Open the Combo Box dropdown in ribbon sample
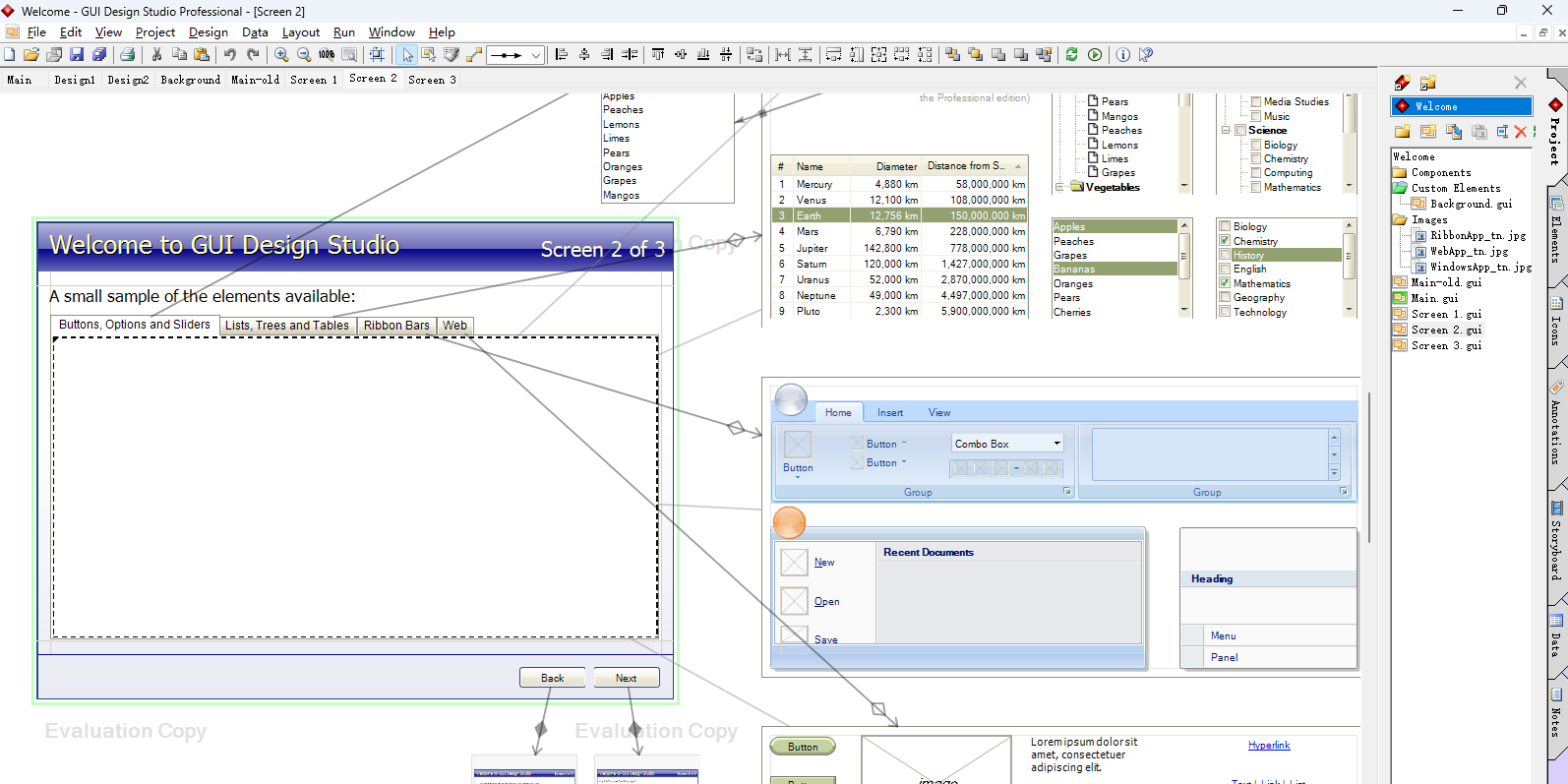This screenshot has height=784, width=1568. coord(1057,444)
